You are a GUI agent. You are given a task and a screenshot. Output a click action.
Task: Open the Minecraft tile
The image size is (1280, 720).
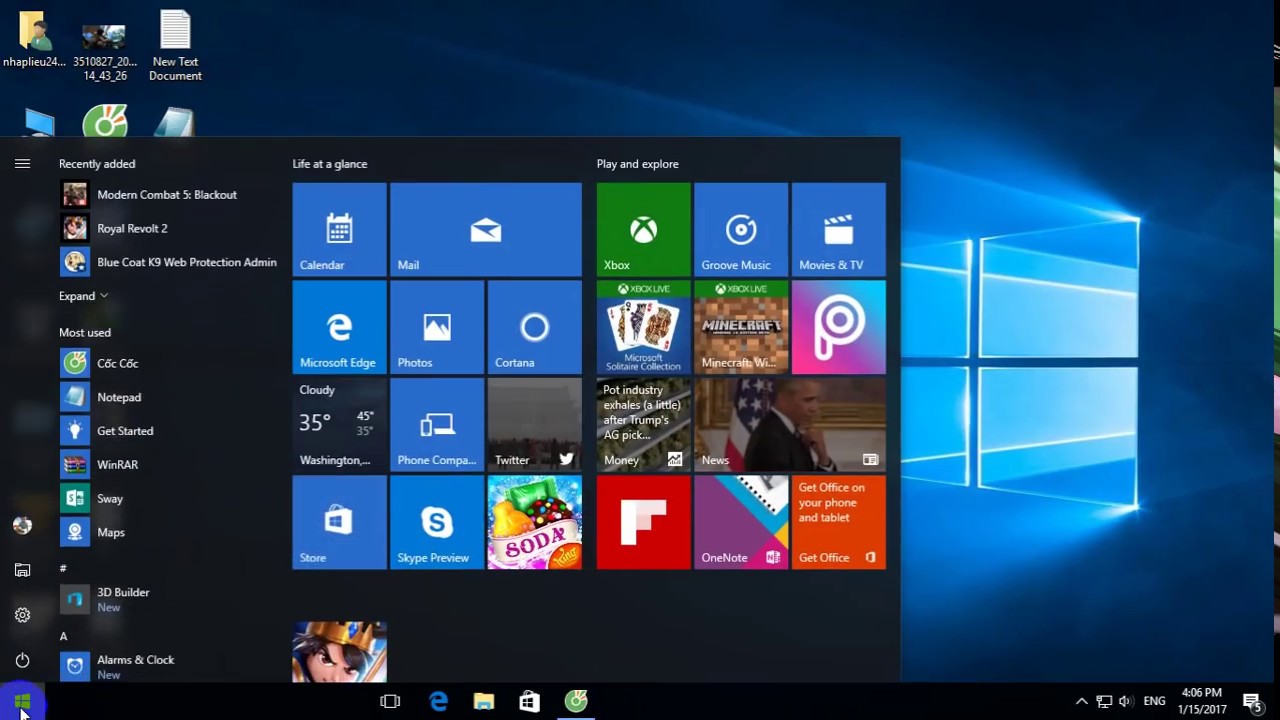741,327
